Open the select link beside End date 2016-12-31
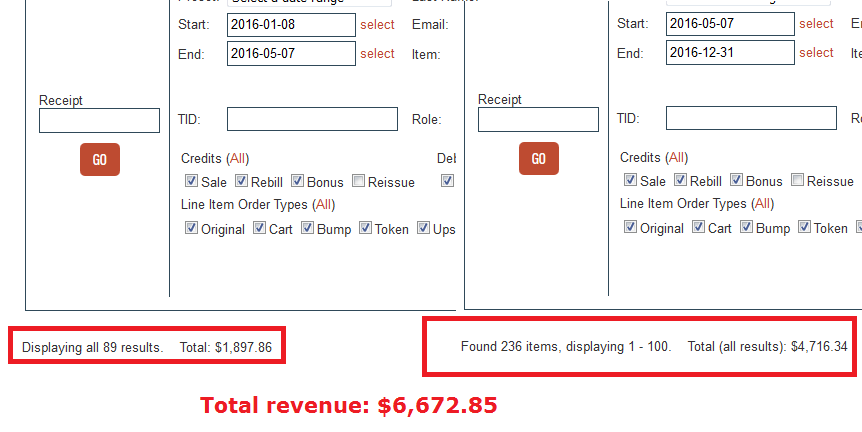862x432 pixels. (816, 53)
